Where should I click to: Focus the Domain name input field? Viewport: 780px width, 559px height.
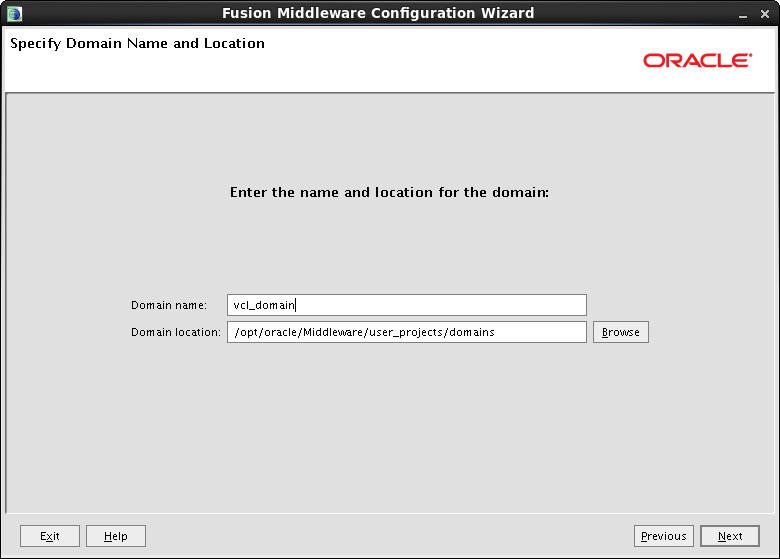point(406,305)
